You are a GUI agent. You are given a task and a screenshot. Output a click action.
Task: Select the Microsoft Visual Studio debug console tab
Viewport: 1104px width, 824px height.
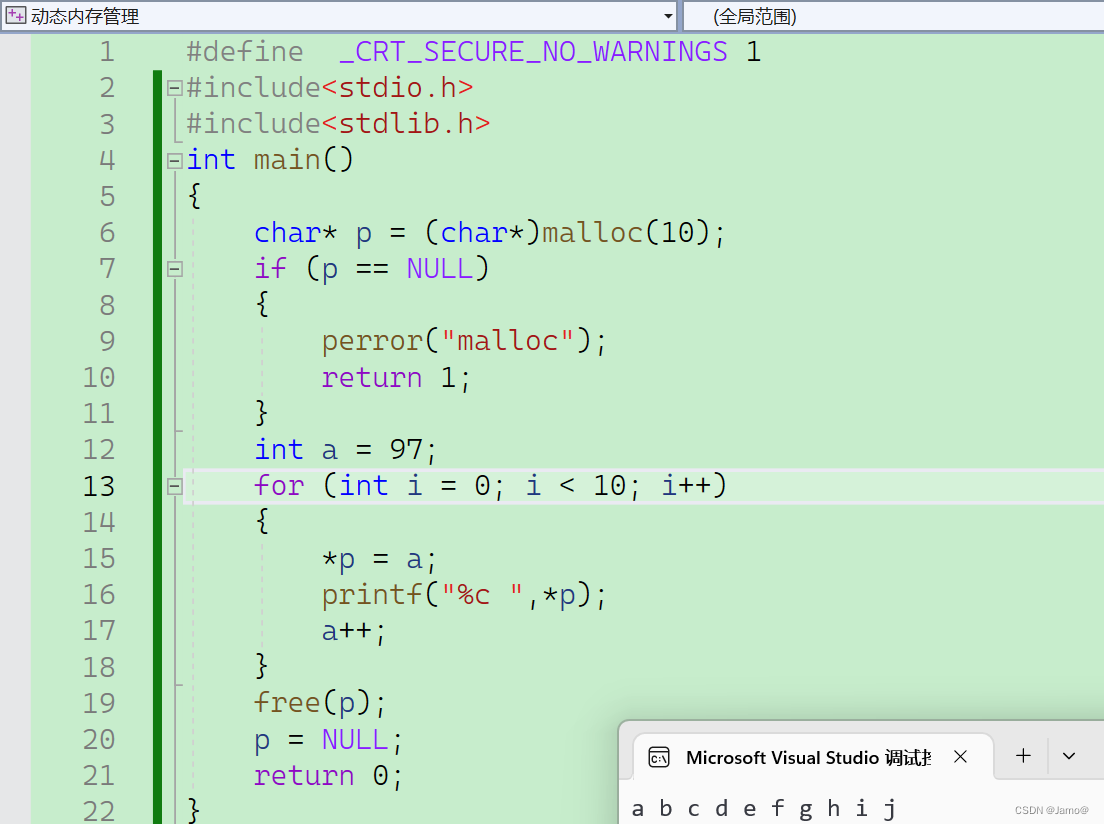[x=813, y=758]
